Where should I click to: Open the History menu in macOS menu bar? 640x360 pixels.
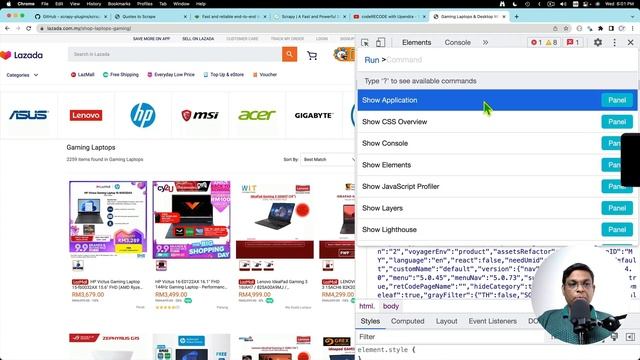[x=93, y=4]
